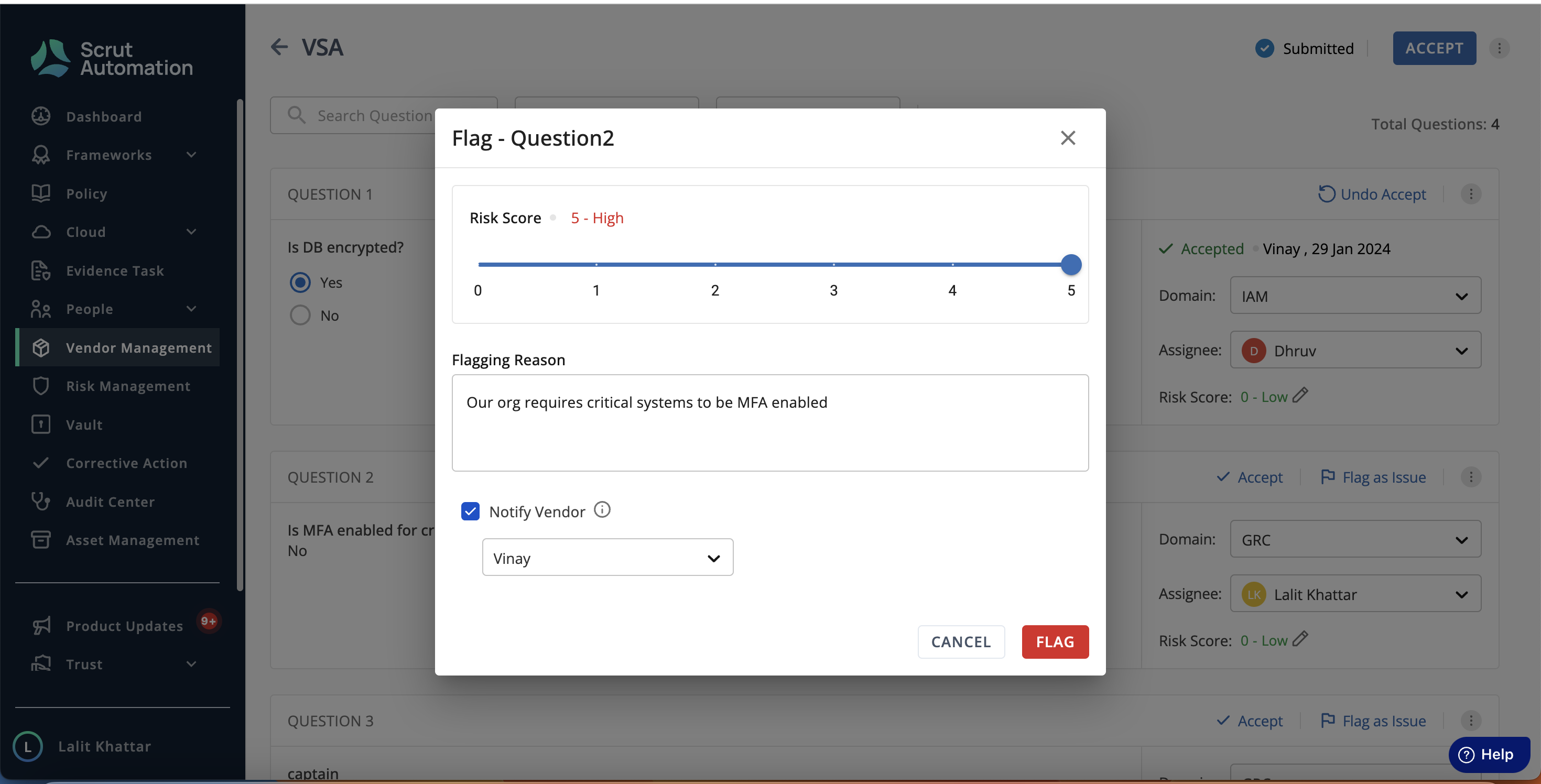Click the ACCEPT button

[1435, 48]
